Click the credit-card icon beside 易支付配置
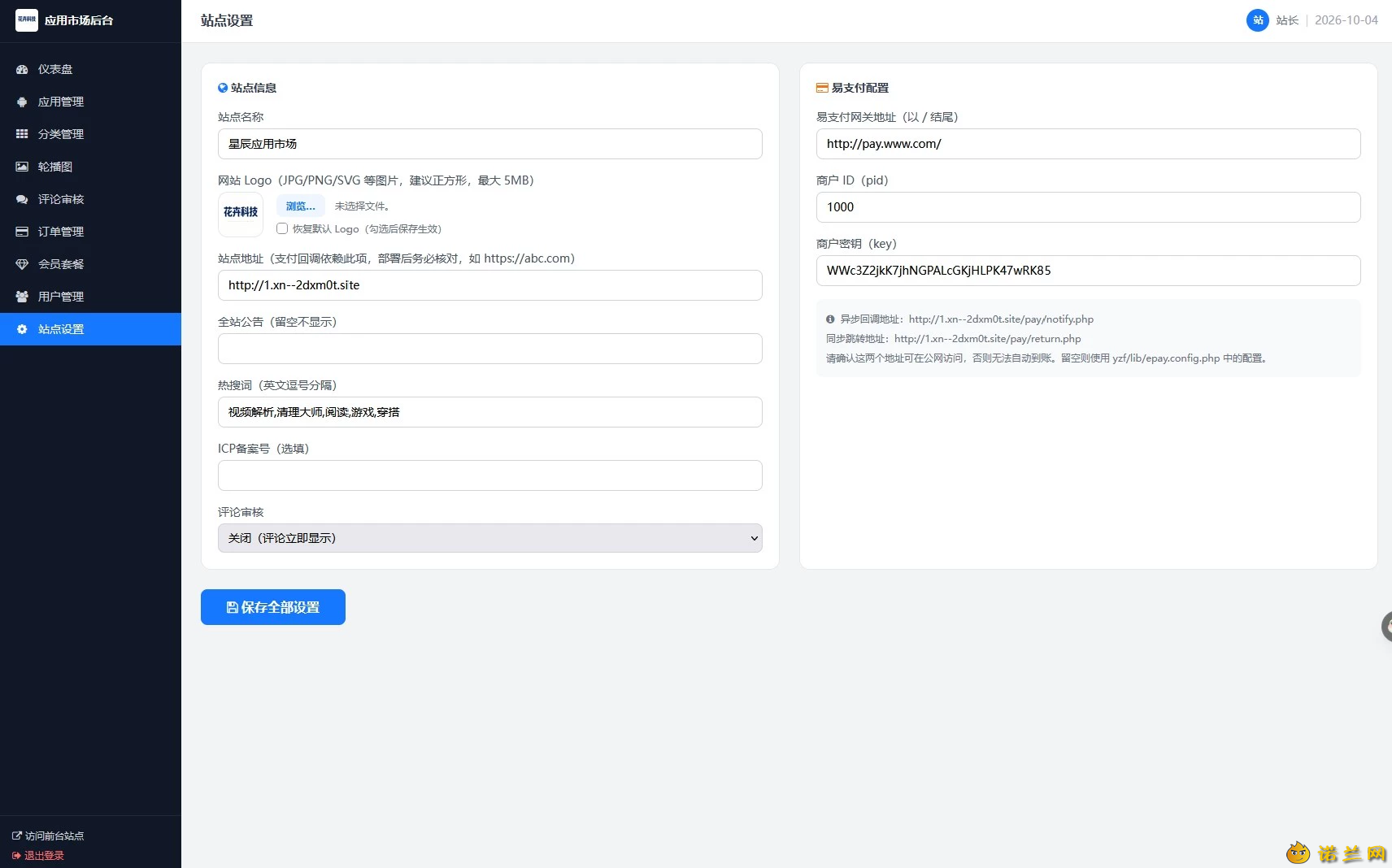The width and height of the screenshot is (1392, 868). pos(822,88)
